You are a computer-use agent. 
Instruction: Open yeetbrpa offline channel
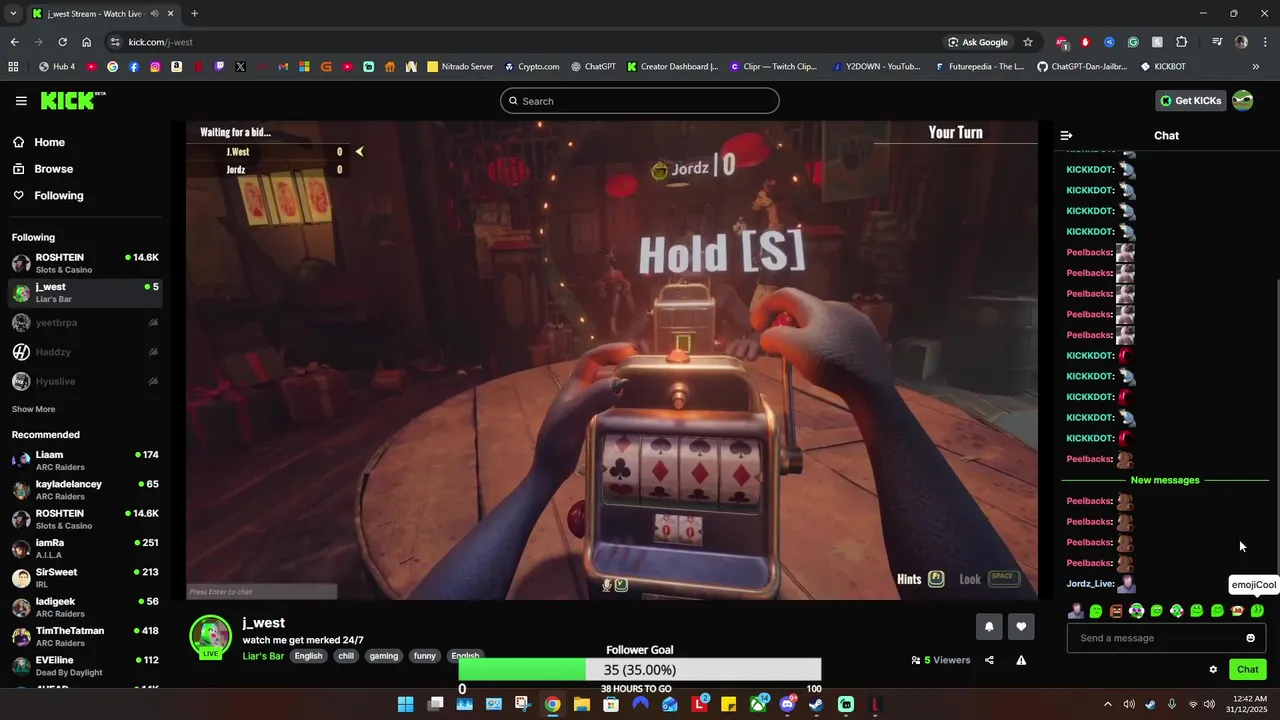click(x=85, y=323)
